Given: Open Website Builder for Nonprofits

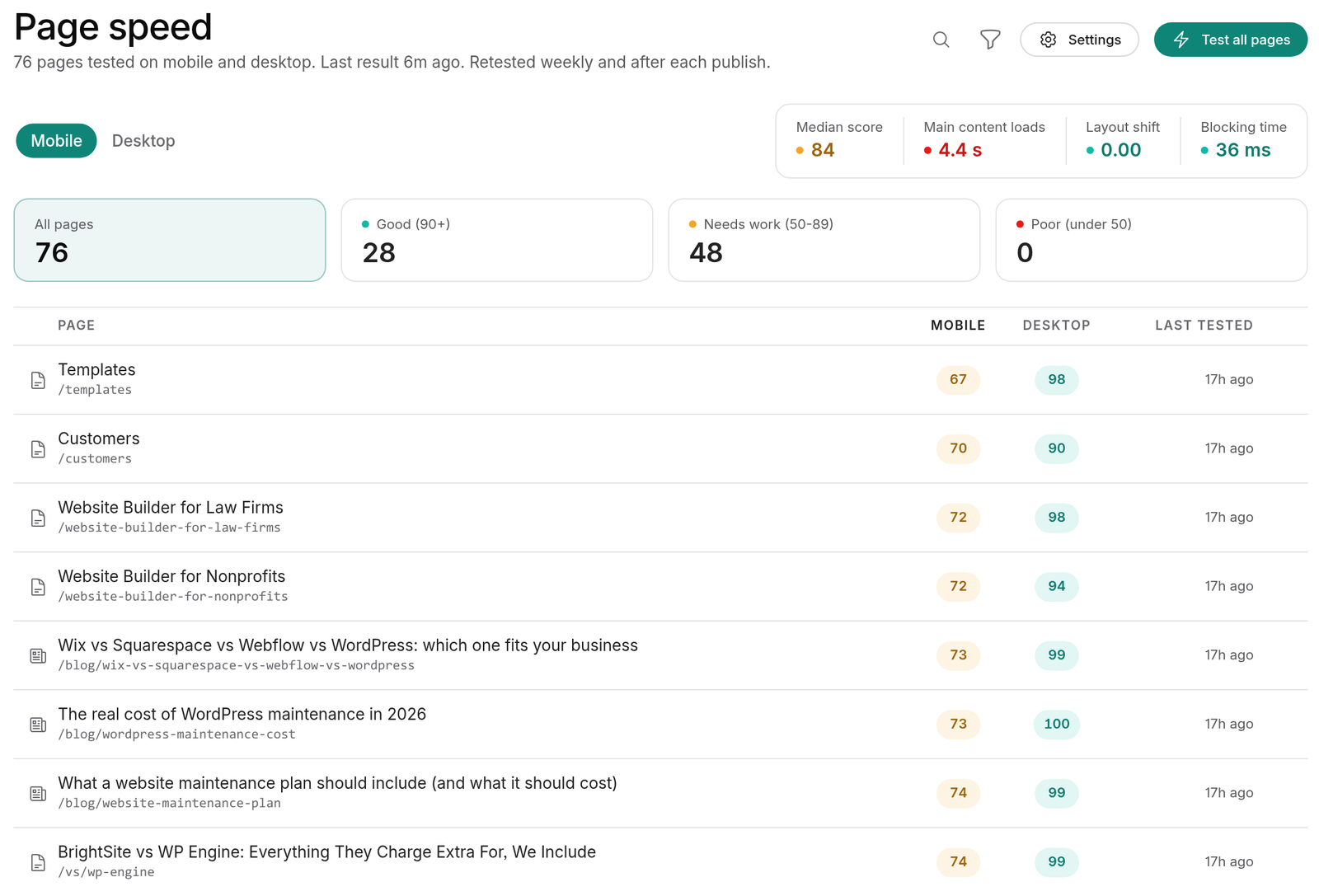Looking at the screenshot, I should [660, 586].
